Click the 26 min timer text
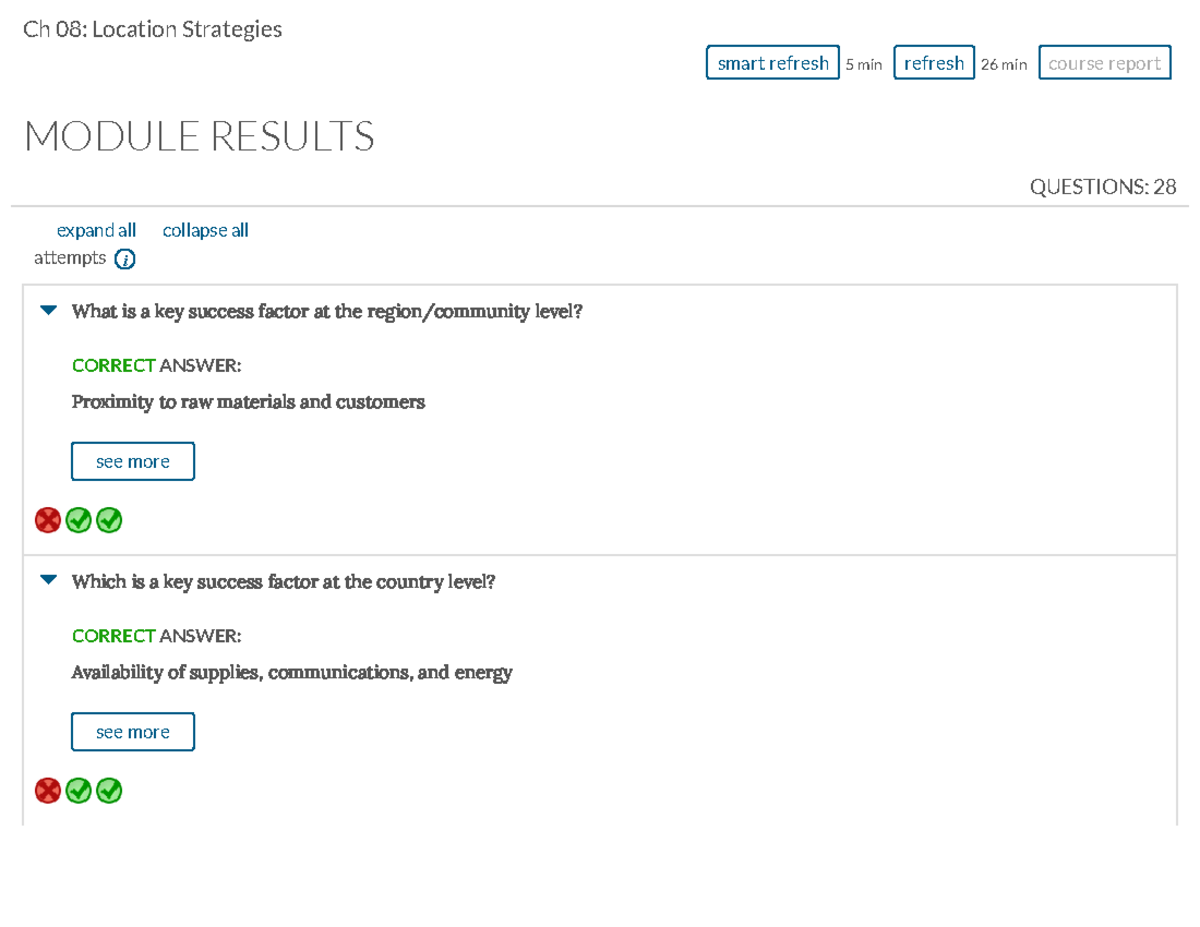The height and width of the screenshot is (927, 1200). click(x=1002, y=64)
